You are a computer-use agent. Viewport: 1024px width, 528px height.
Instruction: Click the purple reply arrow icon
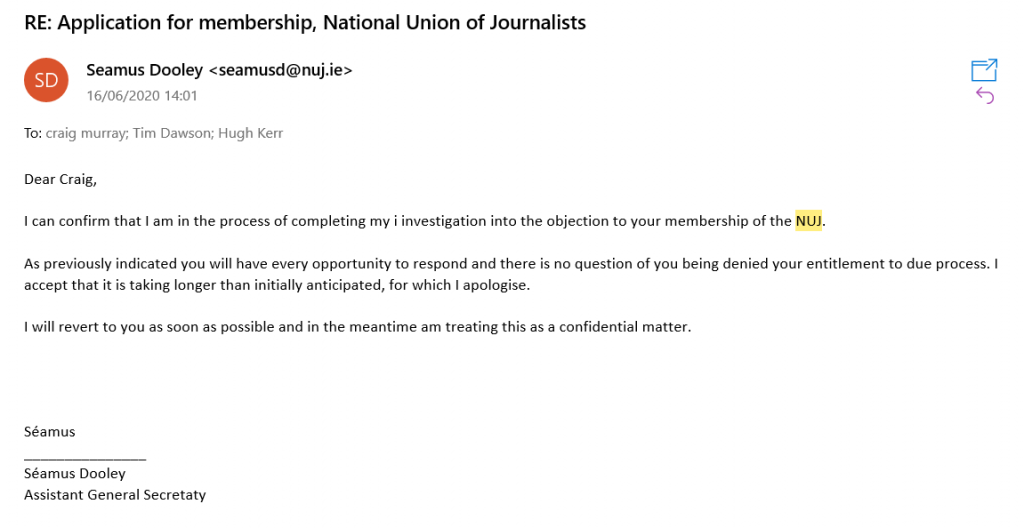(985, 96)
